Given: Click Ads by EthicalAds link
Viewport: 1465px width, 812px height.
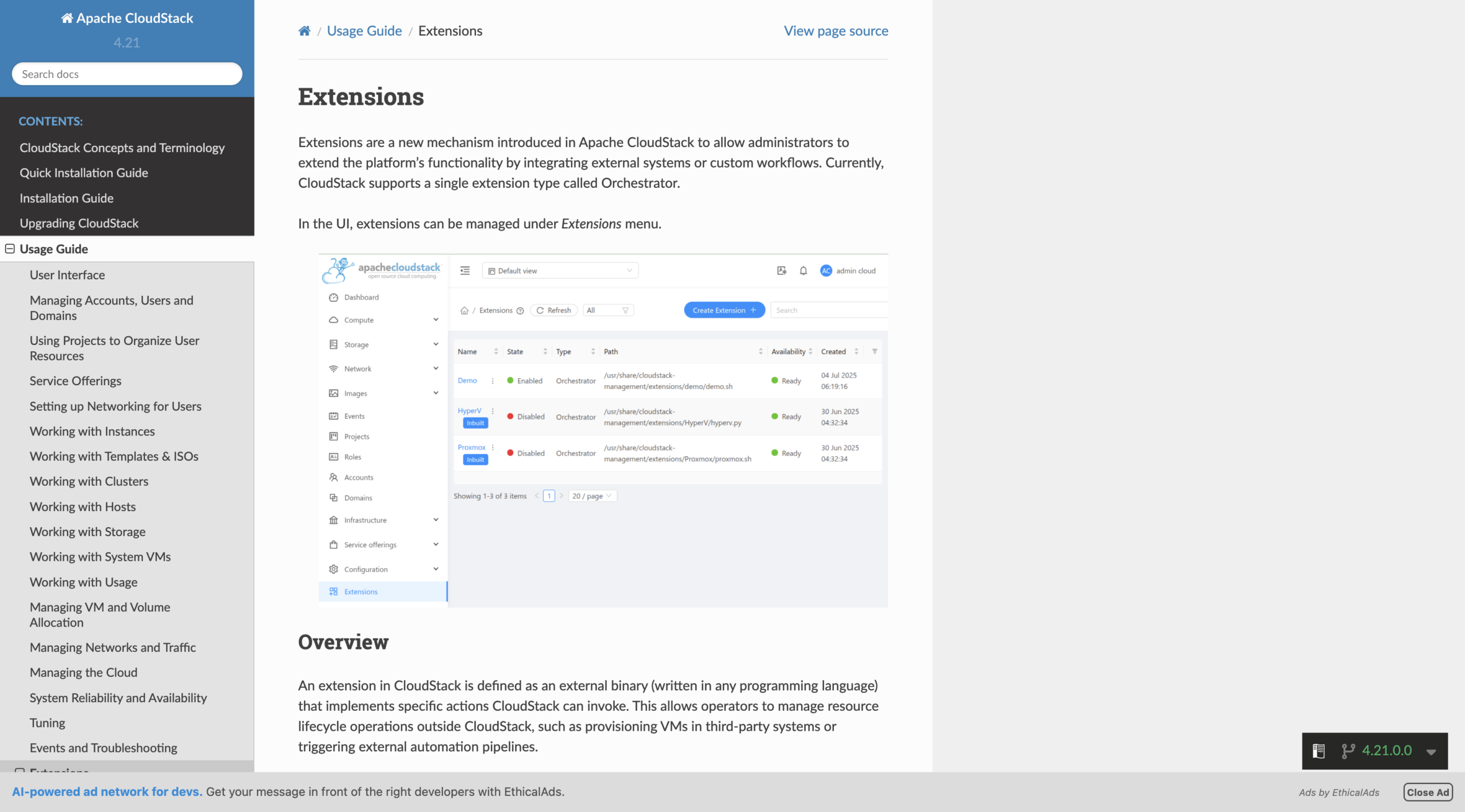Looking at the screenshot, I should [x=1339, y=793].
